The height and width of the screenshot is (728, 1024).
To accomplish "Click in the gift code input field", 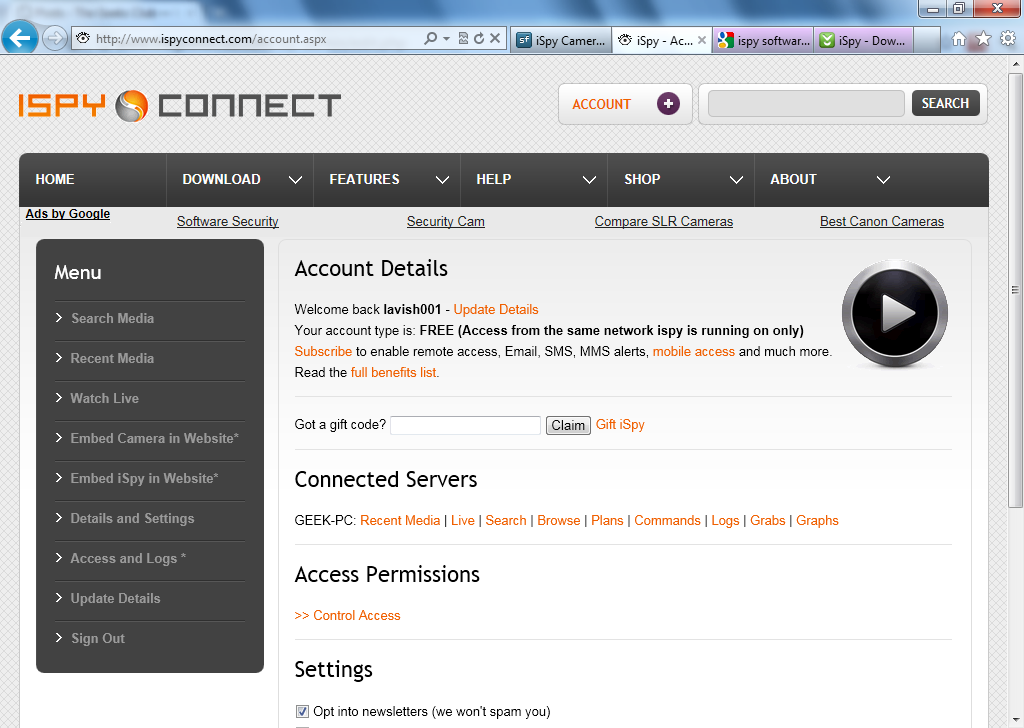I will tap(466, 426).
